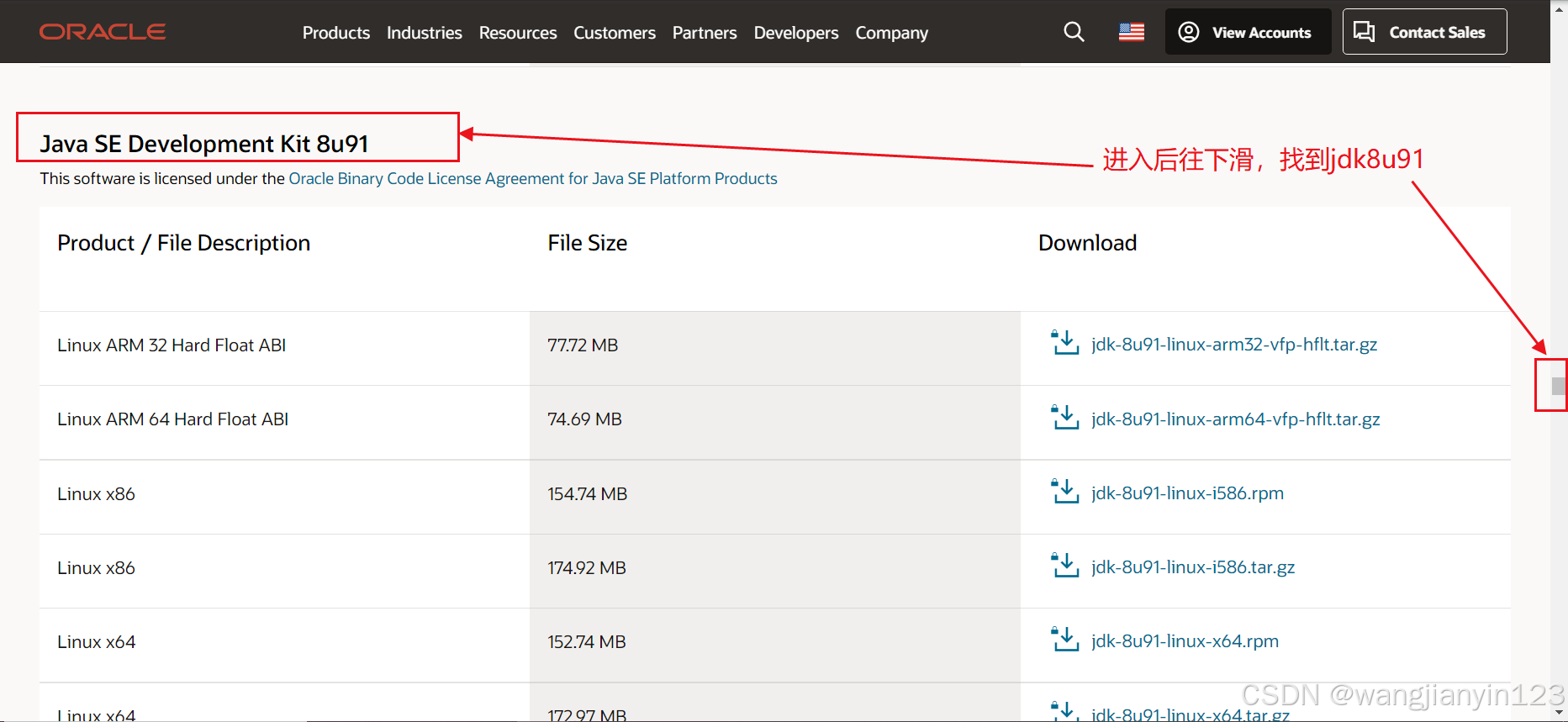Click the File Size column header
This screenshot has width=1568, height=722.
tap(588, 243)
